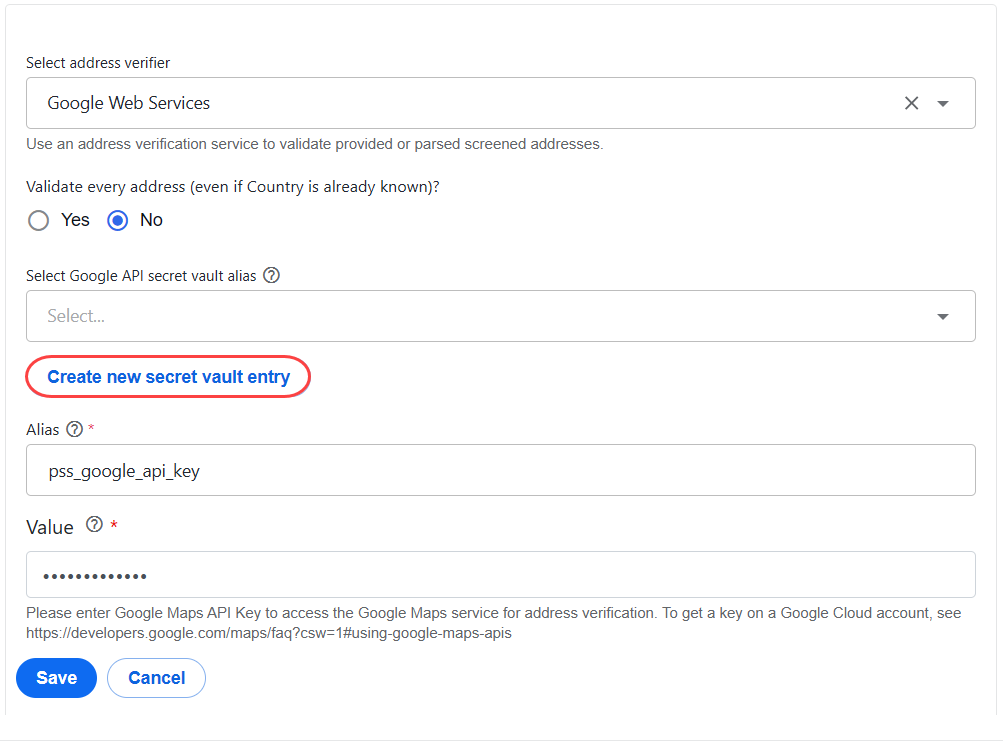1003x747 pixels.
Task: Expand the secret vault alias dropdown arrow
Action: (943, 317)
